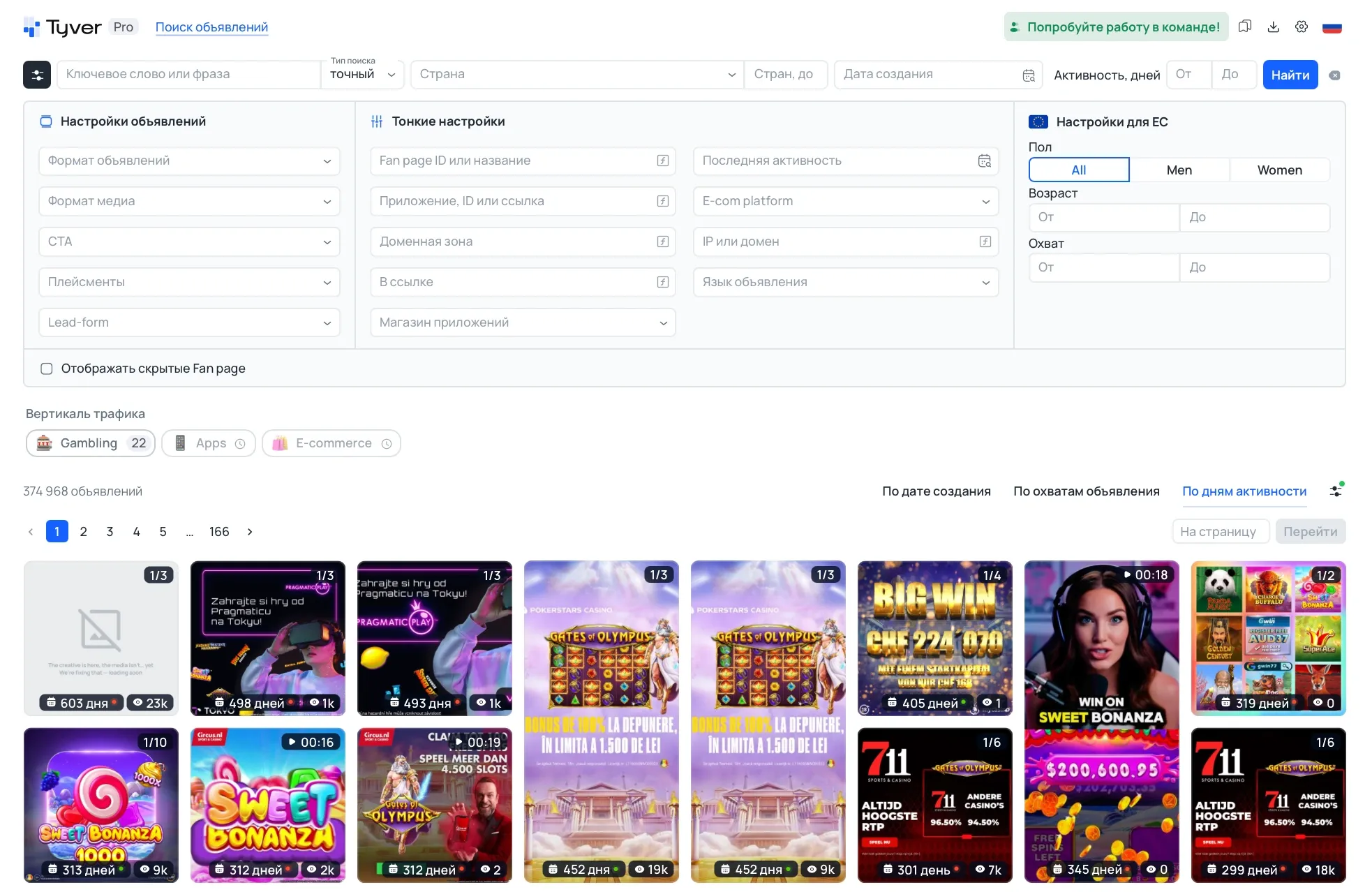
Task: Select All gender option
Action: pos(1079,170)
